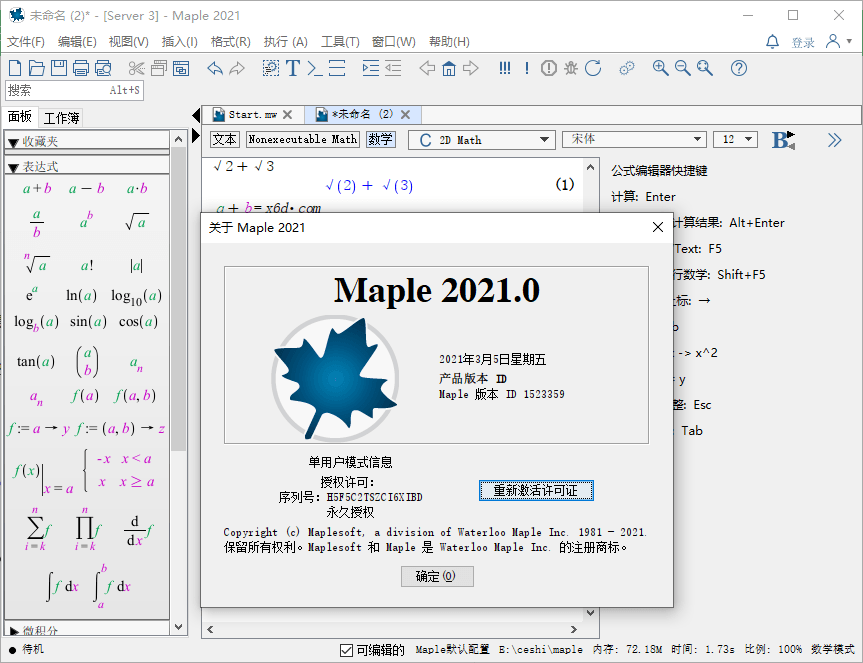
Task: Switch input mode to 文本
Action: 225,139
